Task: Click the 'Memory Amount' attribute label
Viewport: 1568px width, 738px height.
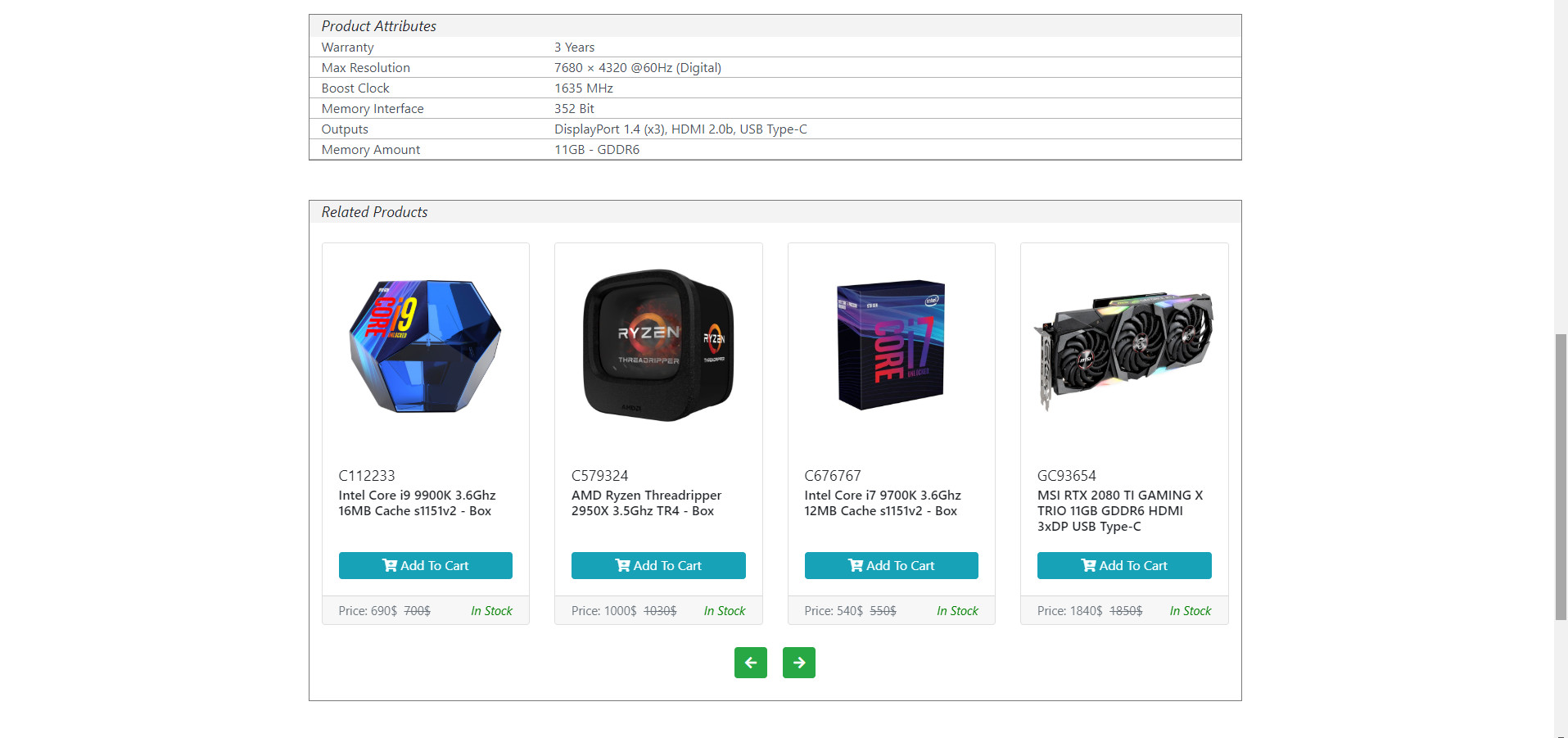Action: click(370, 150)
